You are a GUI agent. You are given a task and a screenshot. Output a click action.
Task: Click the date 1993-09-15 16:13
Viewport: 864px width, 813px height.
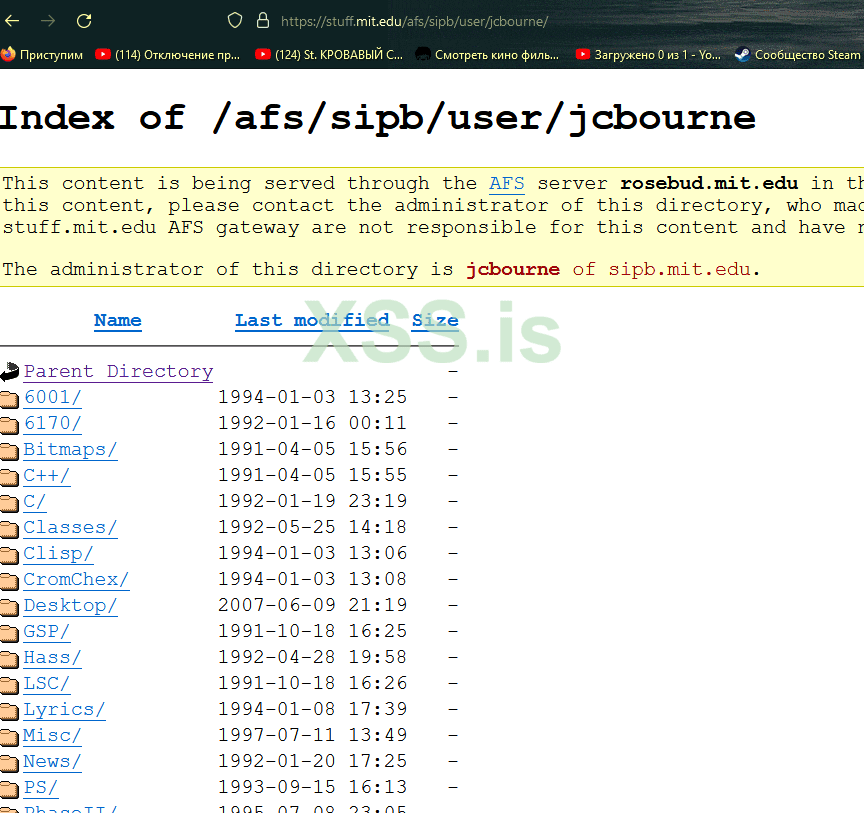pyautogui.click(x=312, y=787)
